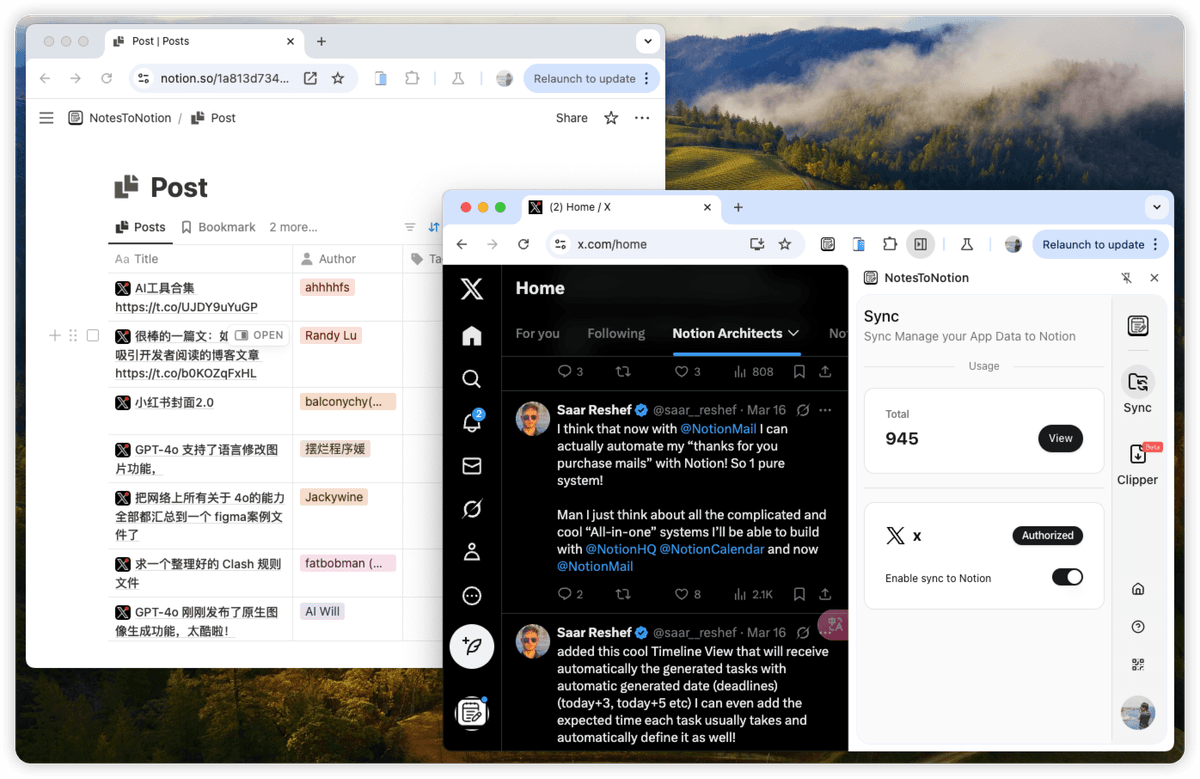Expand Notion Architects list dropdown on X
This screenshot has width=1200, height=779.
pyautogui.click(x=793, y=333)
